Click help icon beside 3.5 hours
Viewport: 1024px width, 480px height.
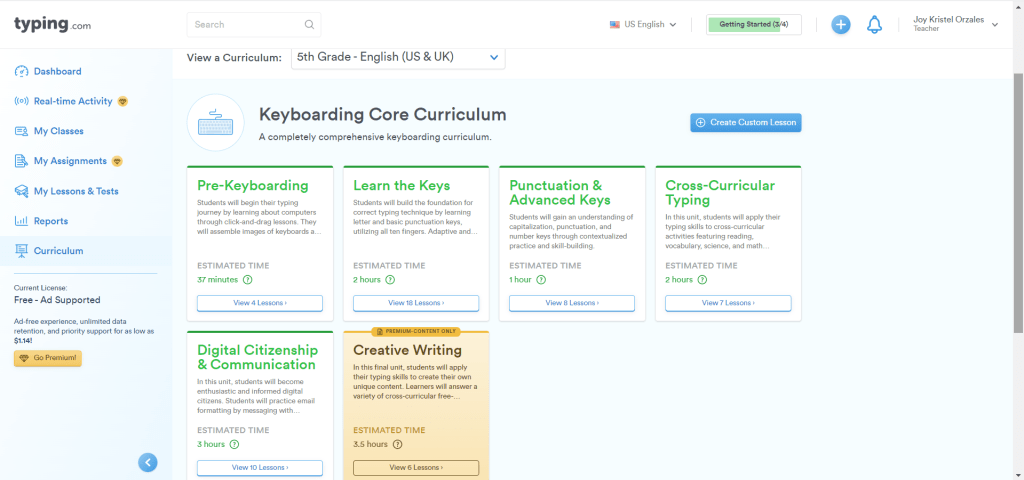click(397, 444)
